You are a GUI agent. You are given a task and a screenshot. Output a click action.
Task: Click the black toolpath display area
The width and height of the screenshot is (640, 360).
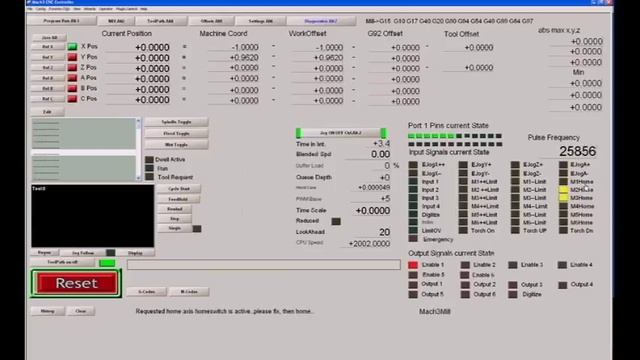93,216
